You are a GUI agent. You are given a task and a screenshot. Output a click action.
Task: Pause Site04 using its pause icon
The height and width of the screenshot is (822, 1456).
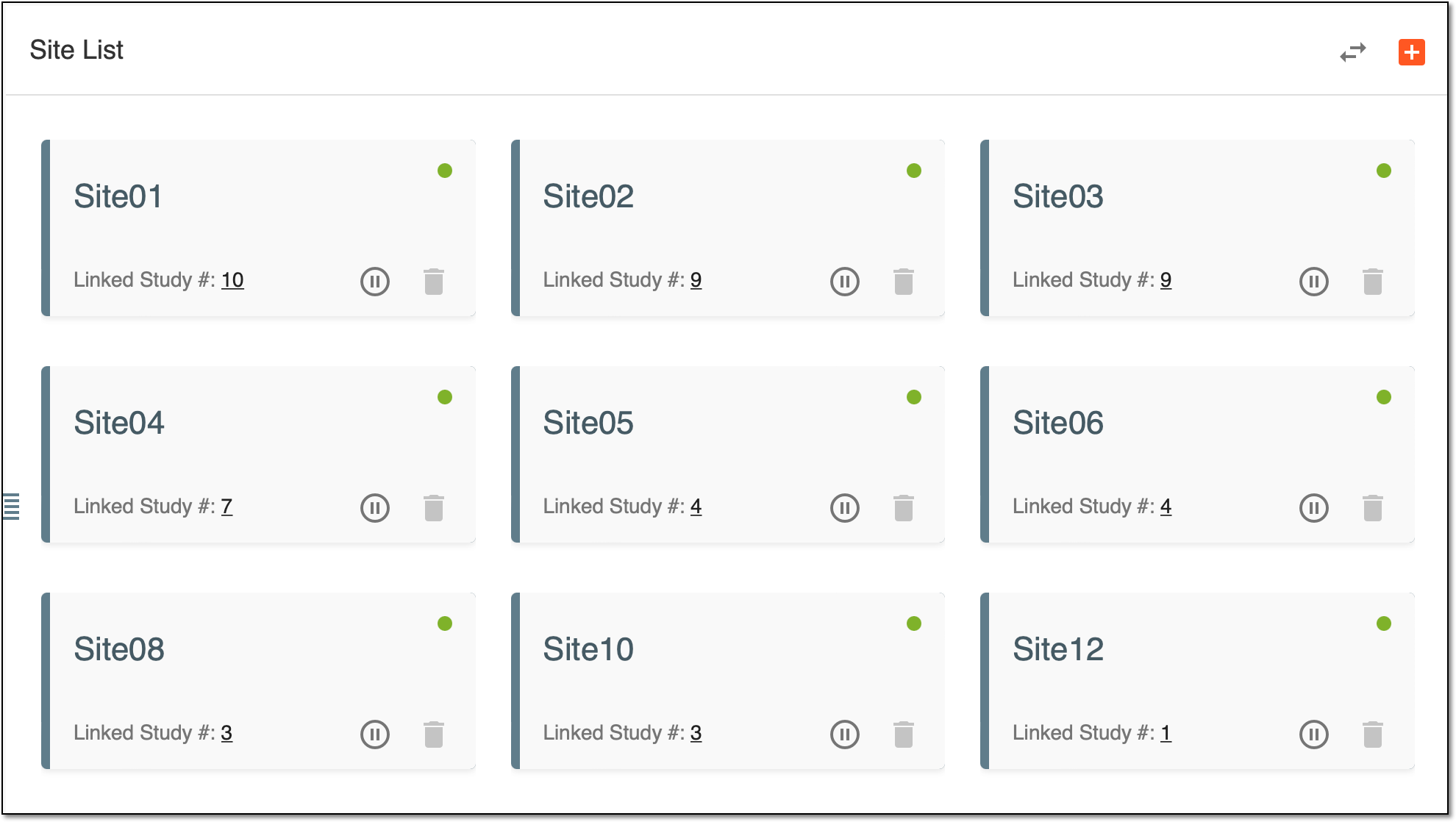point(375,507)
